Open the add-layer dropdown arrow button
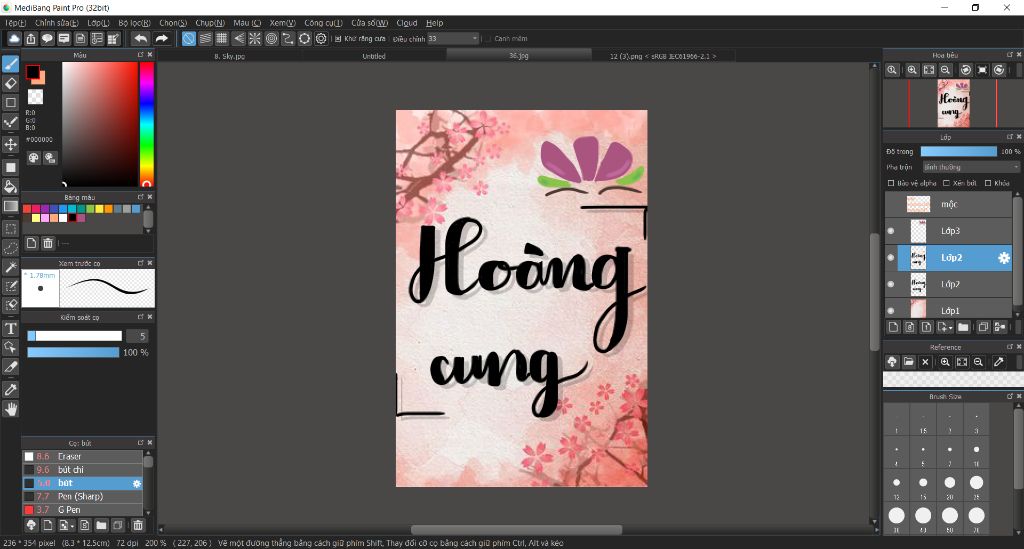Viewport: 1024px width, 549px height. click(x=945, y=327)
